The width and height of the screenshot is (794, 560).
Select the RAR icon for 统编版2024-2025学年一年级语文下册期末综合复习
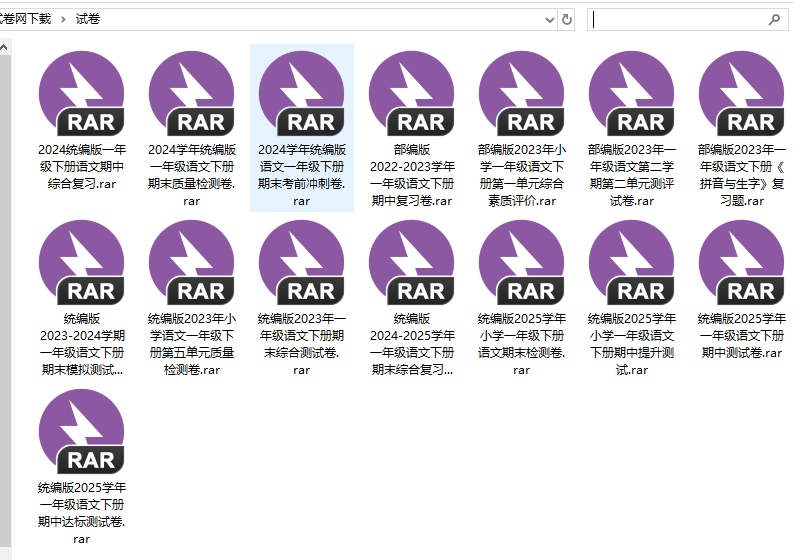pyautogui.click(x=412, y=263)
